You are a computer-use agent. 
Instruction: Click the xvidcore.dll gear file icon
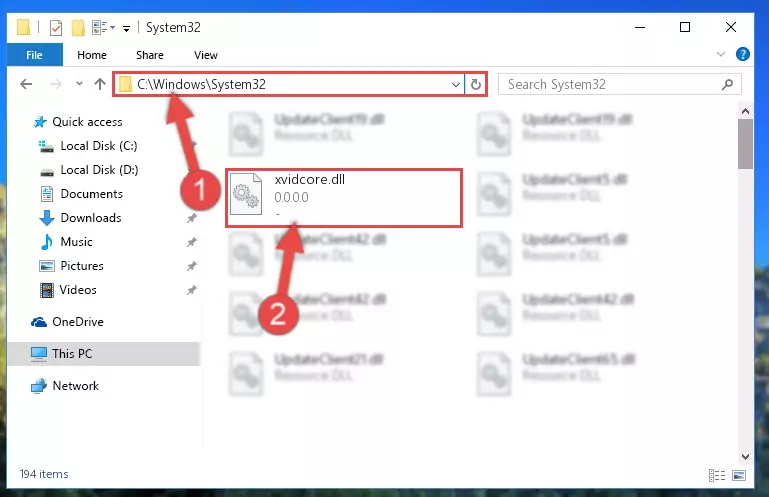point(246,194)
